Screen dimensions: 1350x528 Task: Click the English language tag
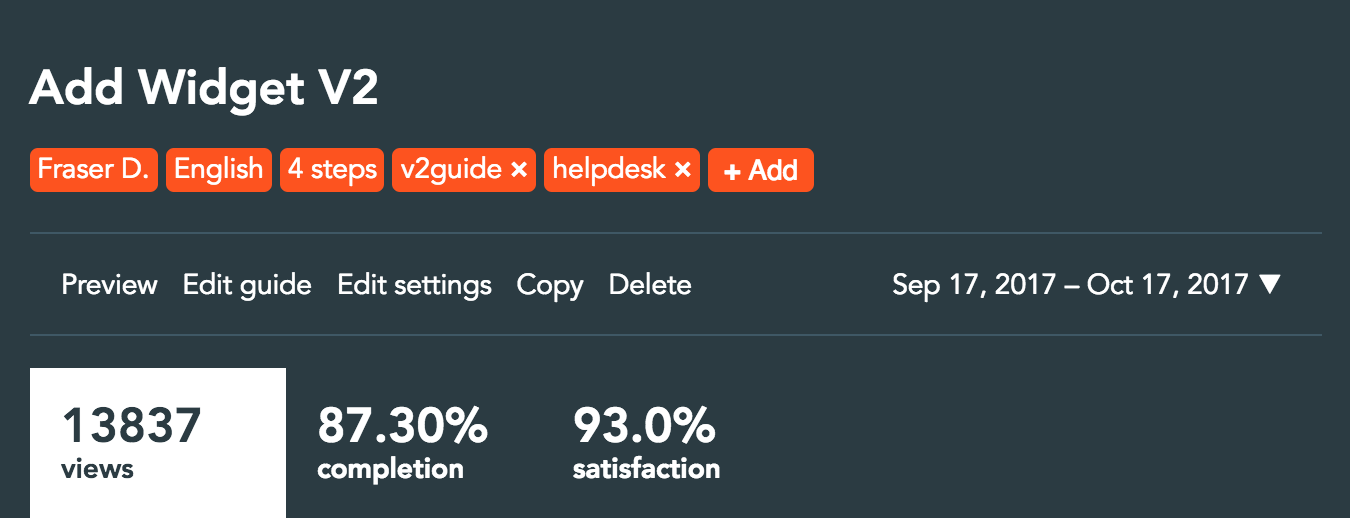click(218, 170)
